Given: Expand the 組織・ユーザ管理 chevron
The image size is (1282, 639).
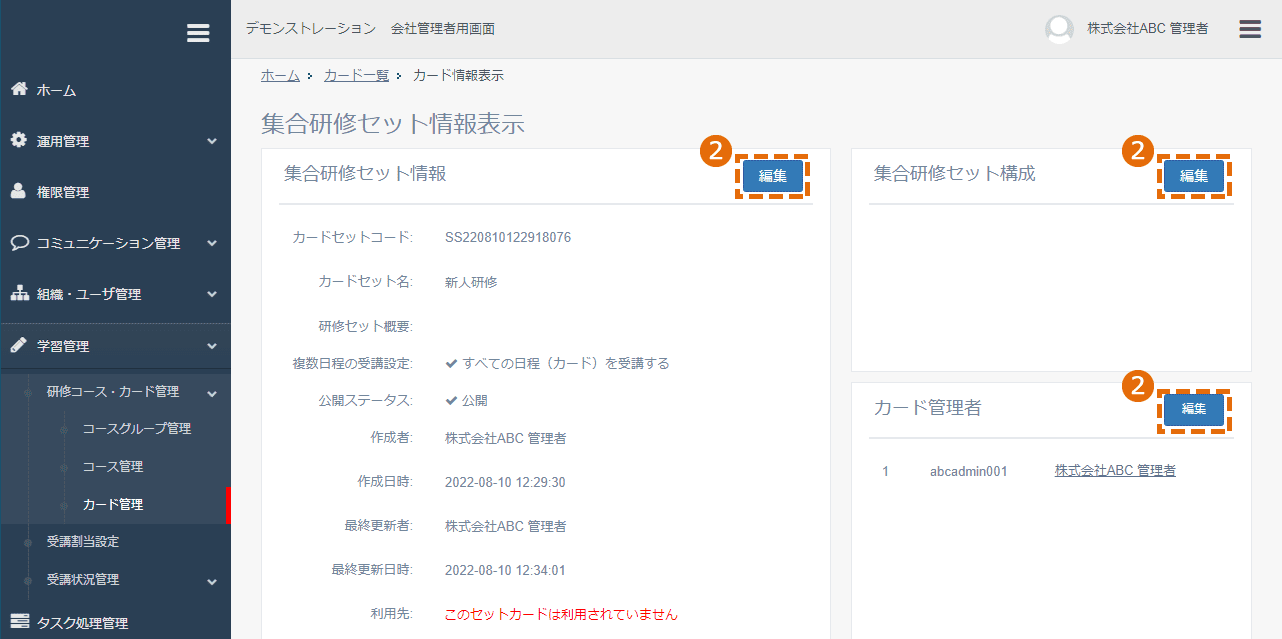Looking at the screenshot, I should pyautogui.click(x=212, y=294).
